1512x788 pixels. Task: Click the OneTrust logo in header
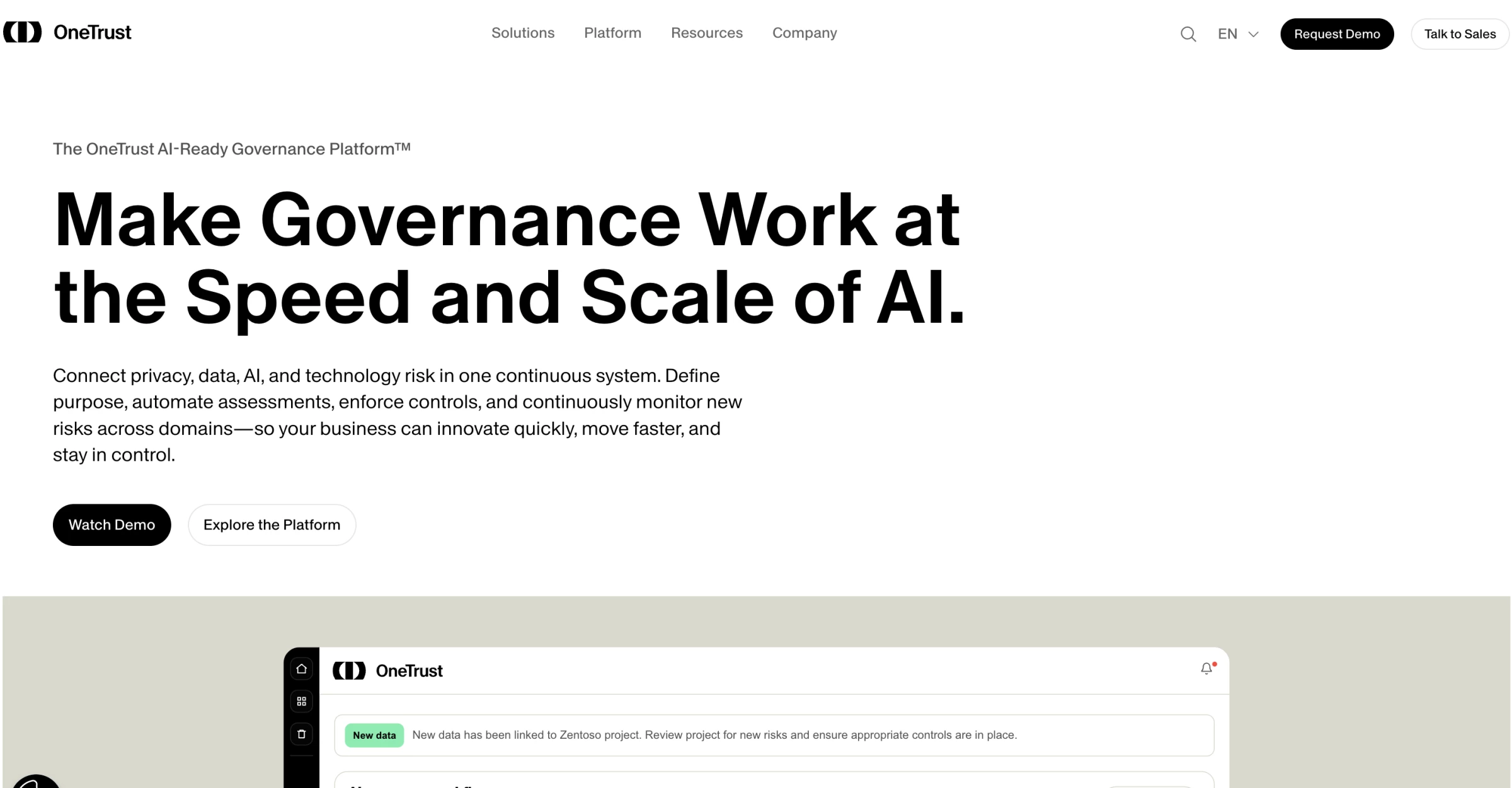[x=67, y=32]
